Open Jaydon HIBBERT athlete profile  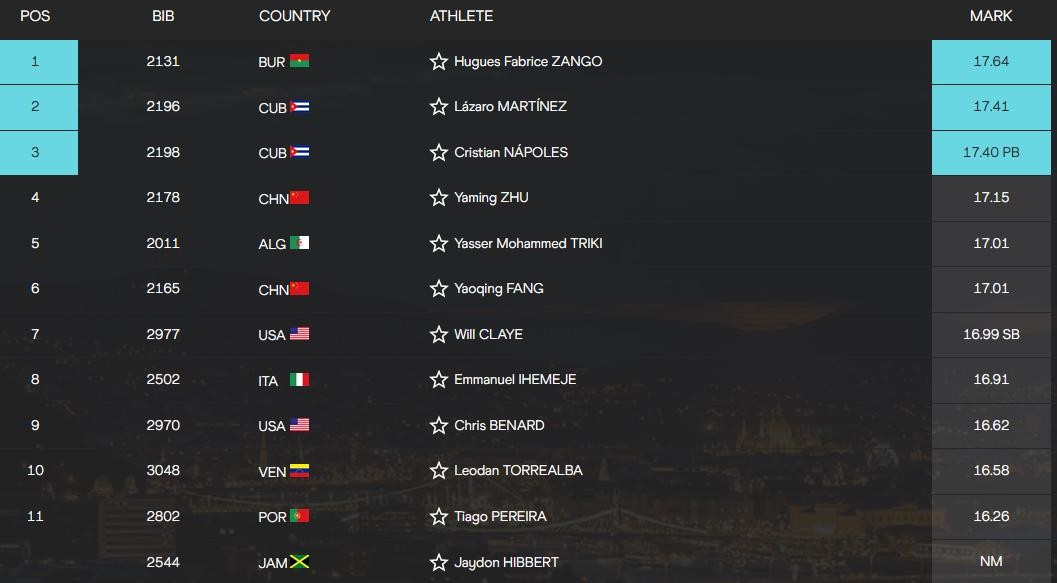tap(506, 562)
